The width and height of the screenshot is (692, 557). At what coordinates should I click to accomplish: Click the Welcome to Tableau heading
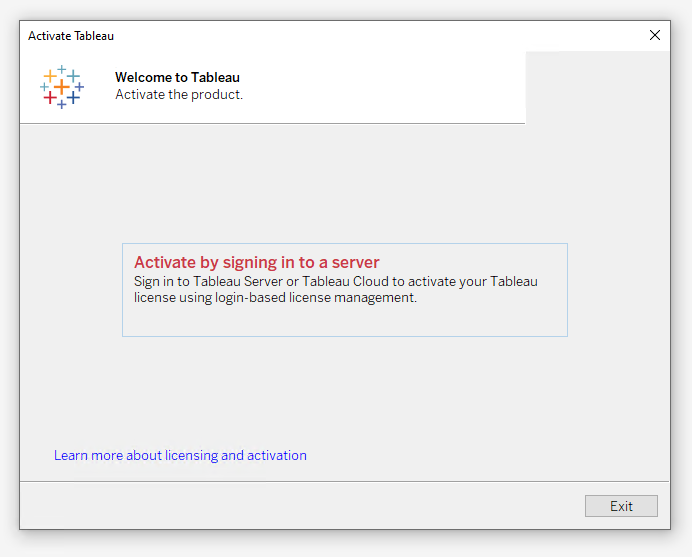click(177, 77)
